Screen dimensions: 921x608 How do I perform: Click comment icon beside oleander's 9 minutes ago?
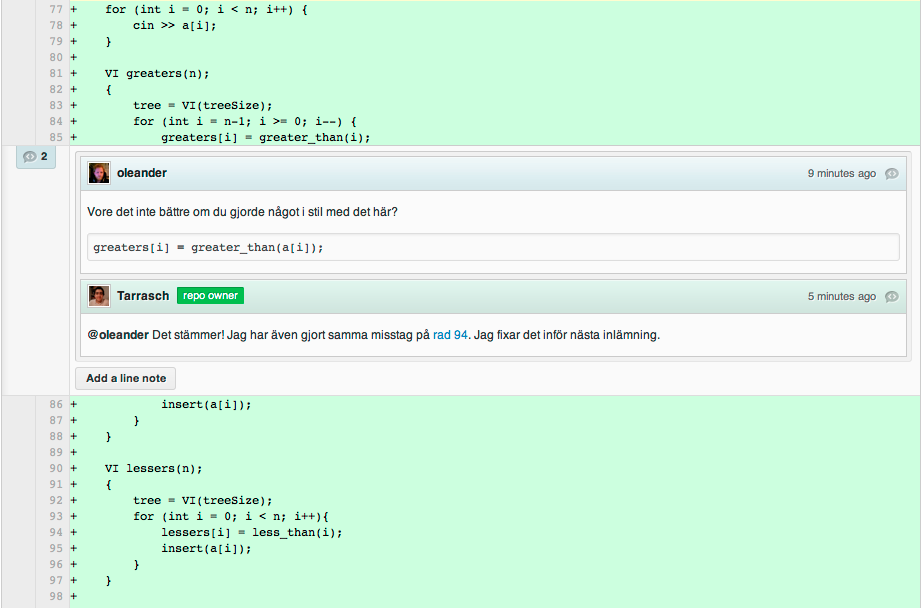point(892,173)
